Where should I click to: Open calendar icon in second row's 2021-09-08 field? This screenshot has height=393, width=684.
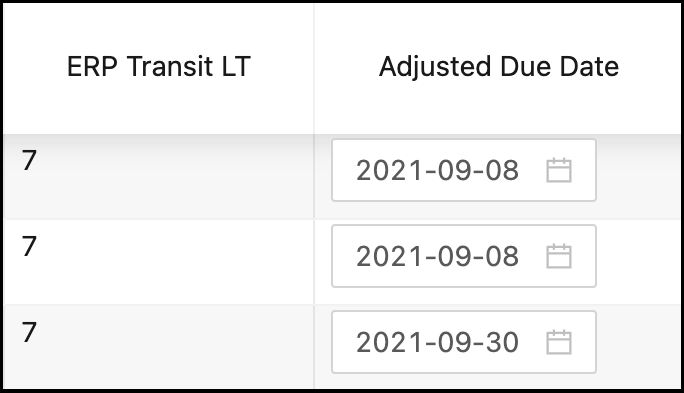pyautogui.click(x=559, y=256)
